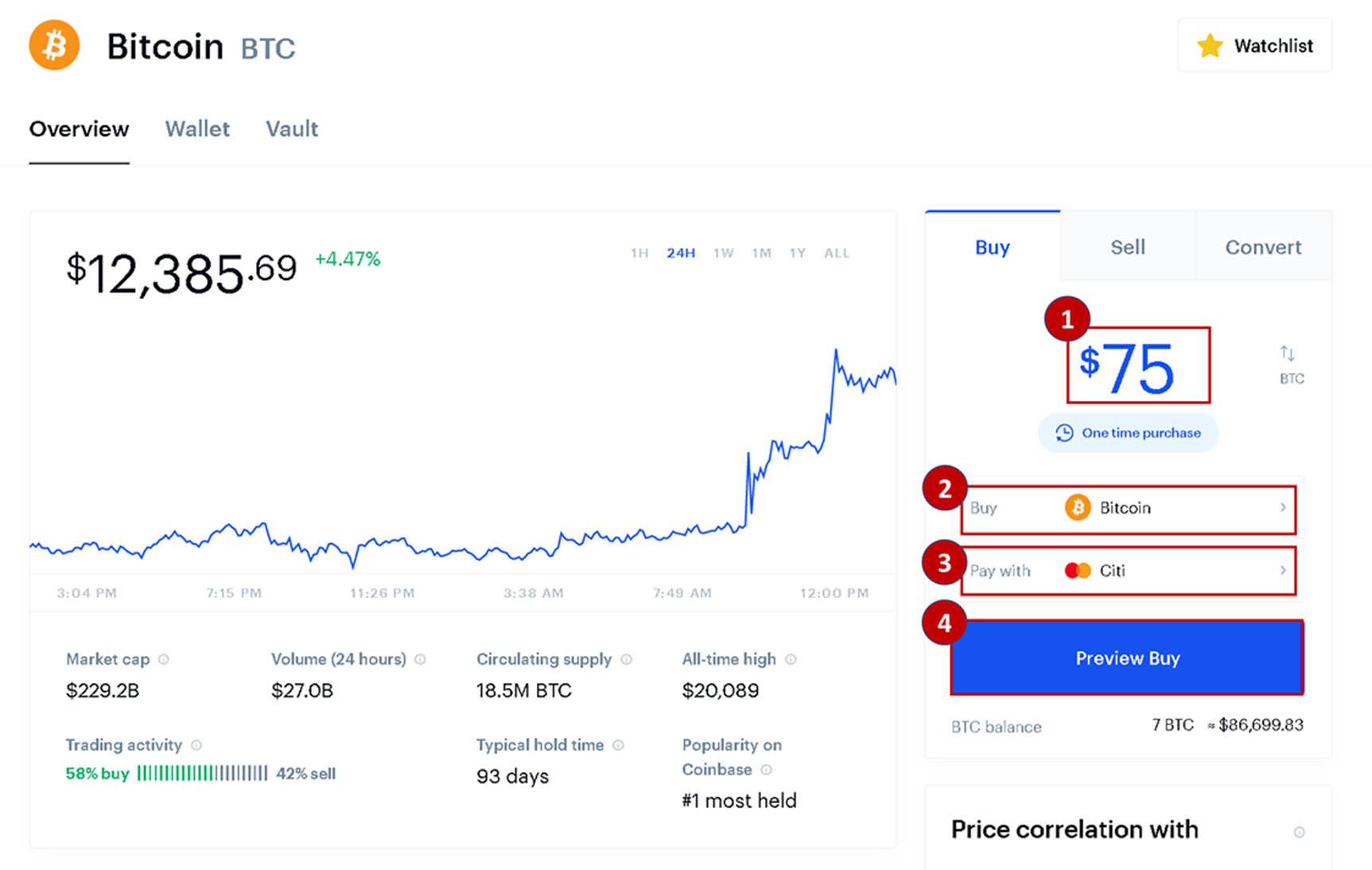Click the Market cap info icon
The image size is (1372, 870).
(164, 659)
